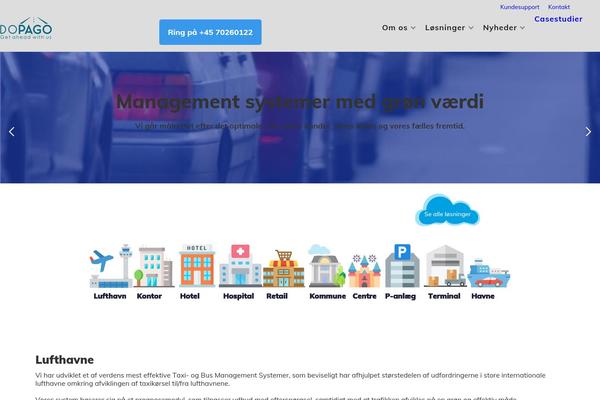The width and height of the screenshot is (600, 400).
Task: Click the Dopago logo
Action: coord(26,28)
